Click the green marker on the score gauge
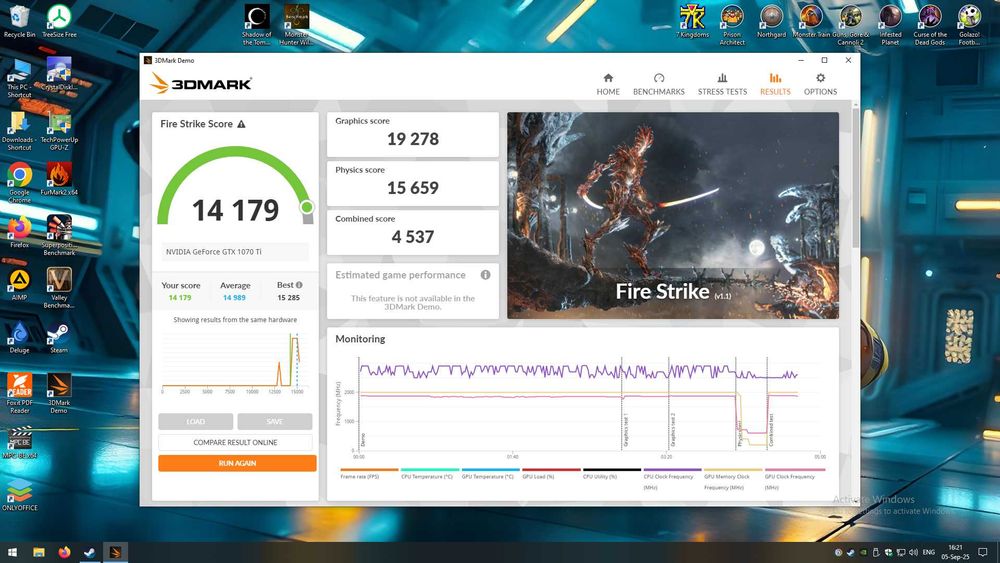This screenshot has height=563, width=1000. tap(307, 207)
